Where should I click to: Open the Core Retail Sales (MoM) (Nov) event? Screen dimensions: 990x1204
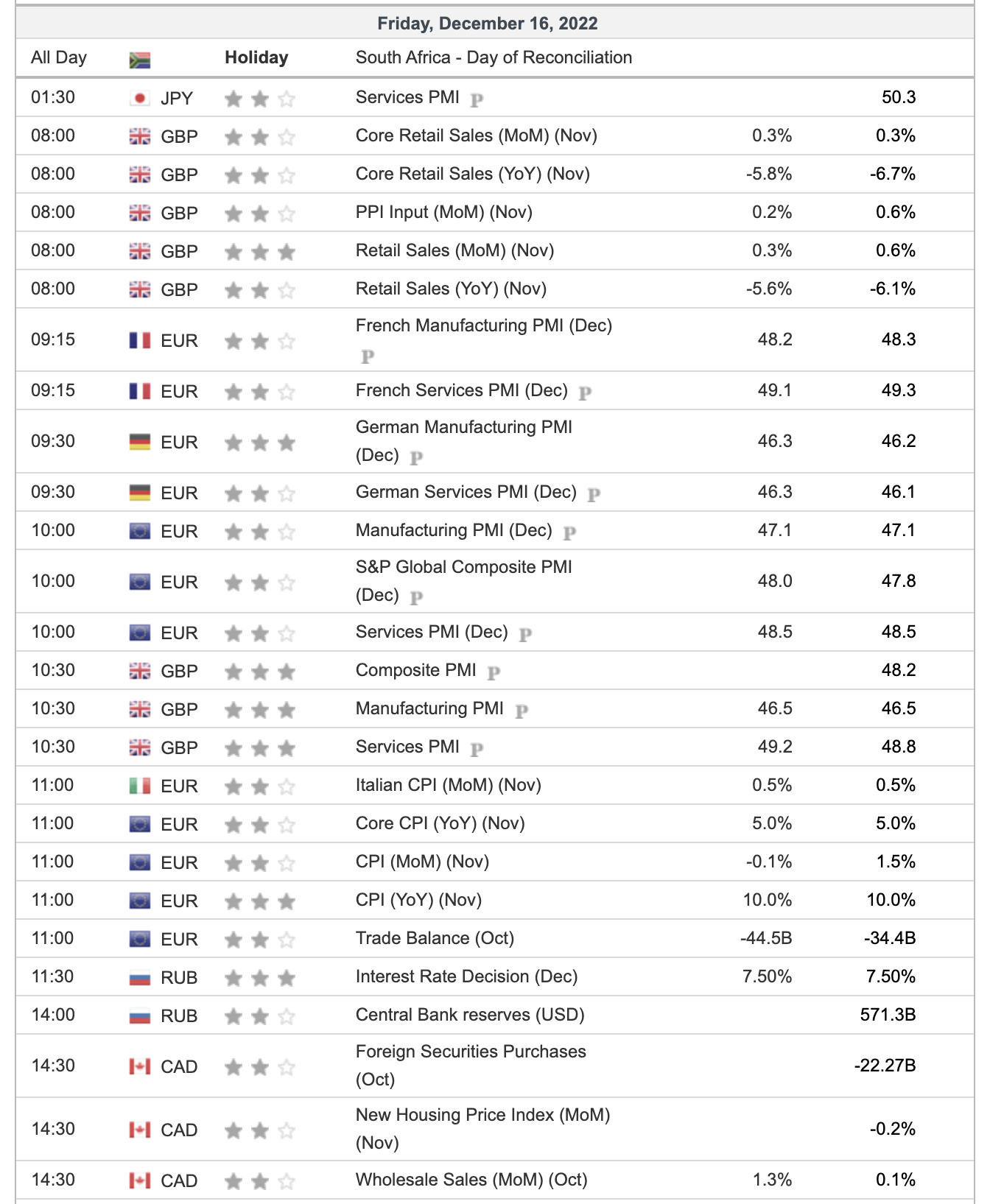click(x=476, y=135)
